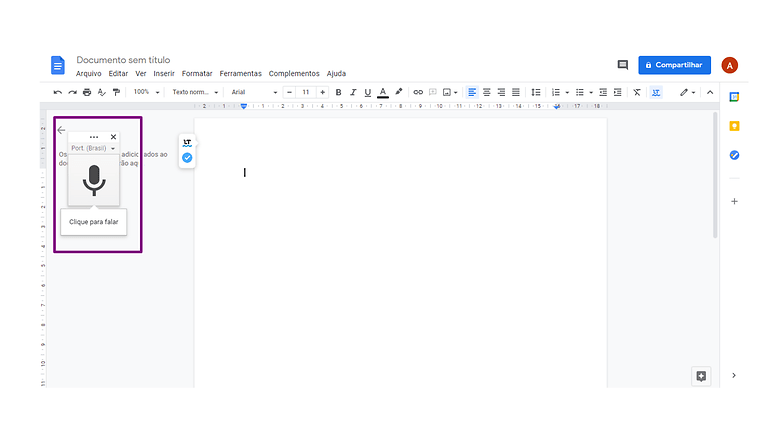Toggle italic formatting
The width and height of the screenshot is (782, 440).
coord(353,92)
